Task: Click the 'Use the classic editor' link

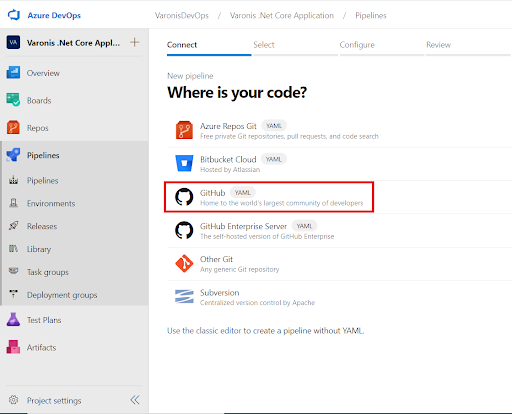Action: point(204,331)
